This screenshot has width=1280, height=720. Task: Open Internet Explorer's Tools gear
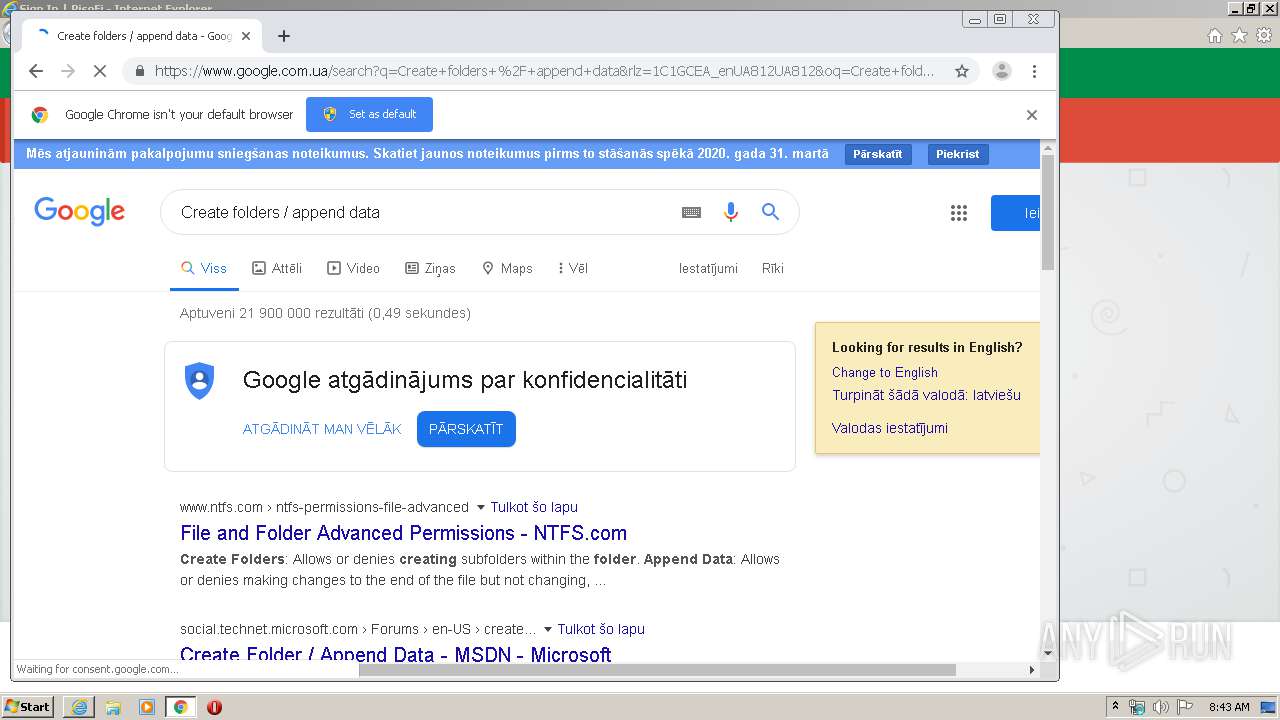click(x=1264, y=36)
